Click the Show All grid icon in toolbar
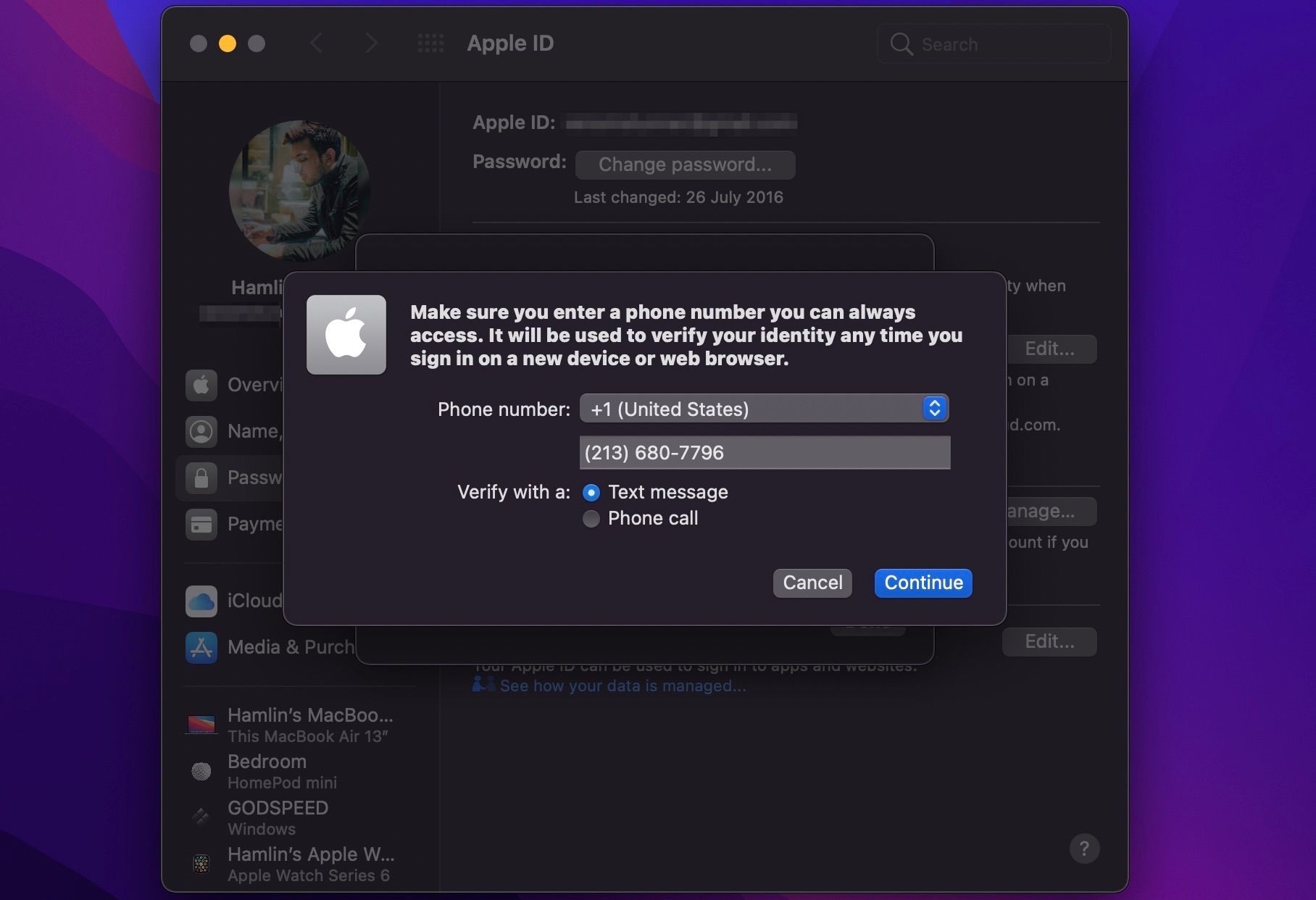The height and width of the screenshot is (900, 1316). [x=431, y=43]
